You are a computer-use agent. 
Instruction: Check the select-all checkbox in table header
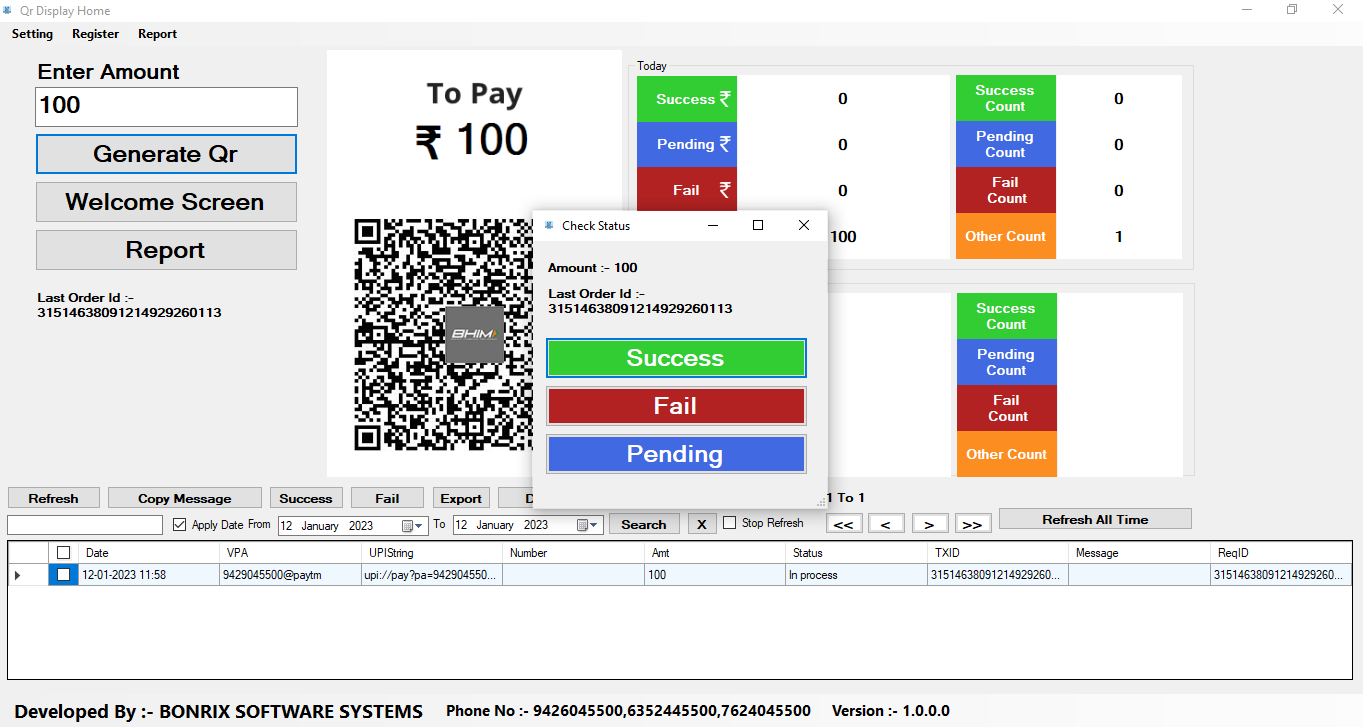coord(64,553)
